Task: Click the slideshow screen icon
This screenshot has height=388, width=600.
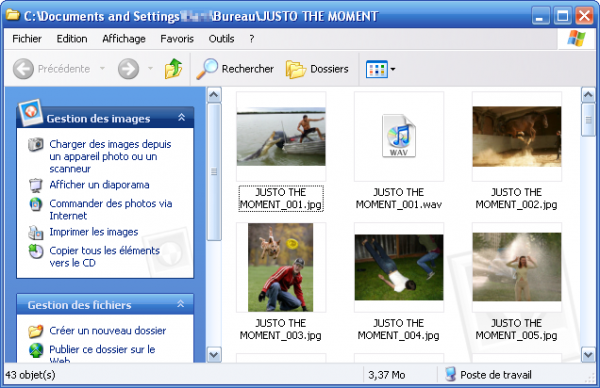Action: tap(36, 185)
